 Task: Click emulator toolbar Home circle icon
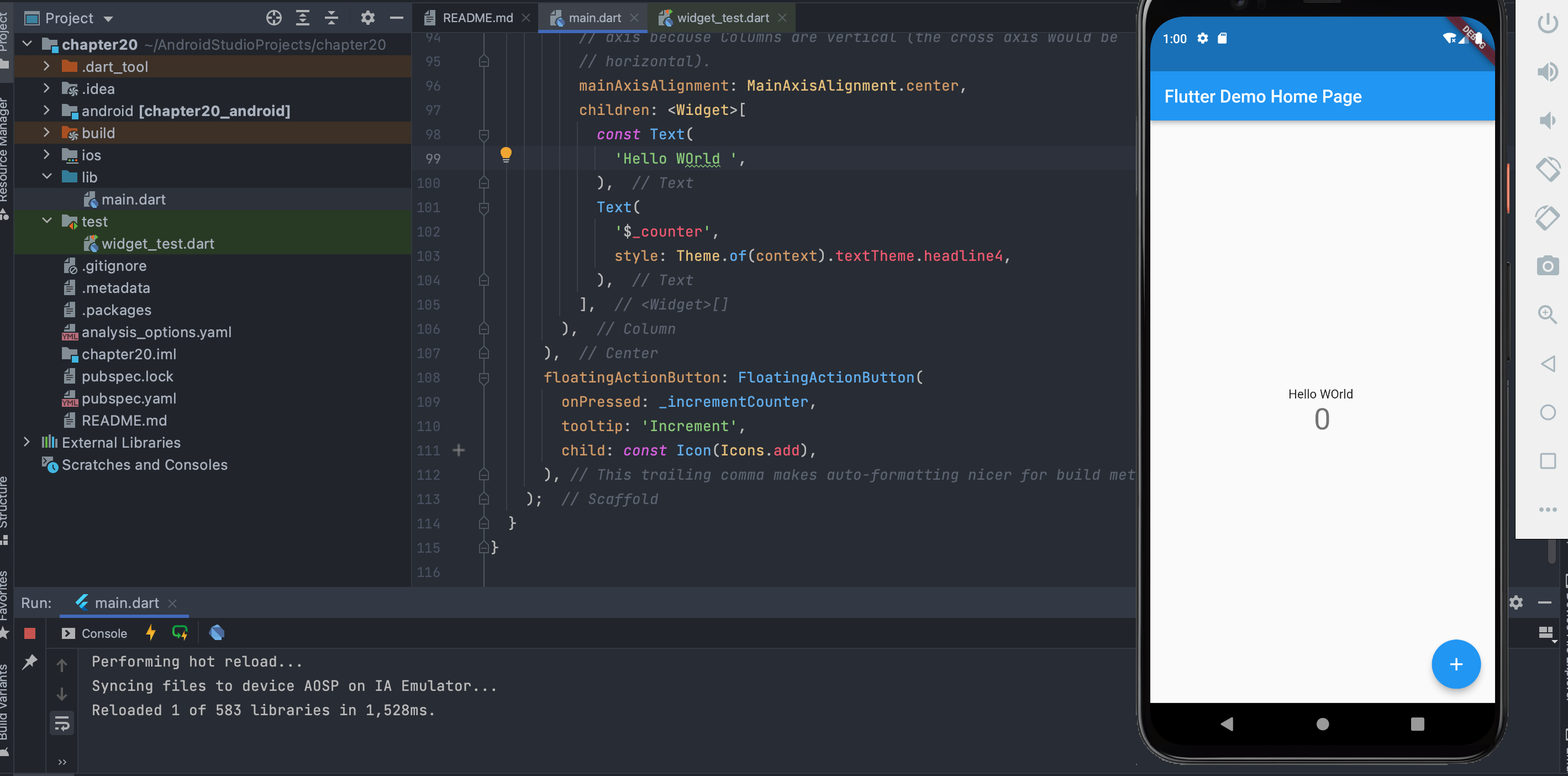[1548, 412]
